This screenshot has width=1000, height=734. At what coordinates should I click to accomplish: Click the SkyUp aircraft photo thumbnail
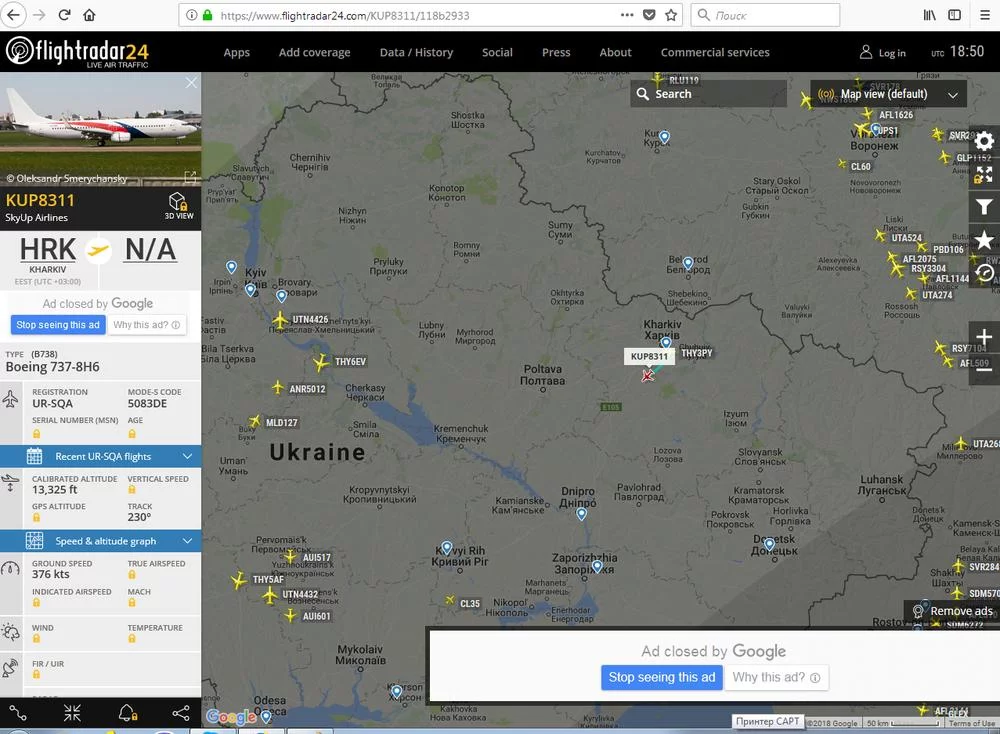click(101, 129)
